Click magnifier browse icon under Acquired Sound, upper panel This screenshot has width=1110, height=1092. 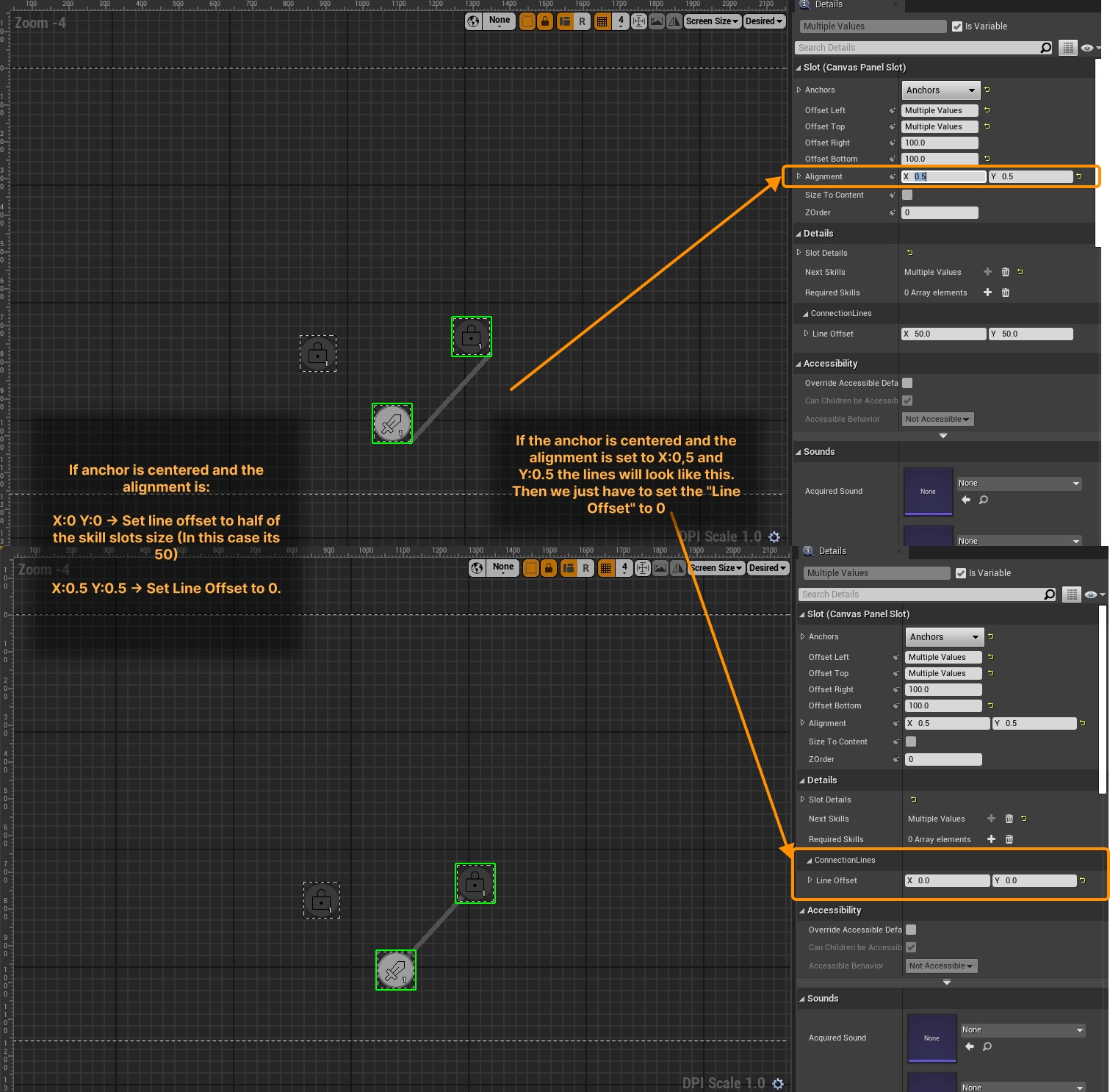pyautogui.click(x=984, y=500)
